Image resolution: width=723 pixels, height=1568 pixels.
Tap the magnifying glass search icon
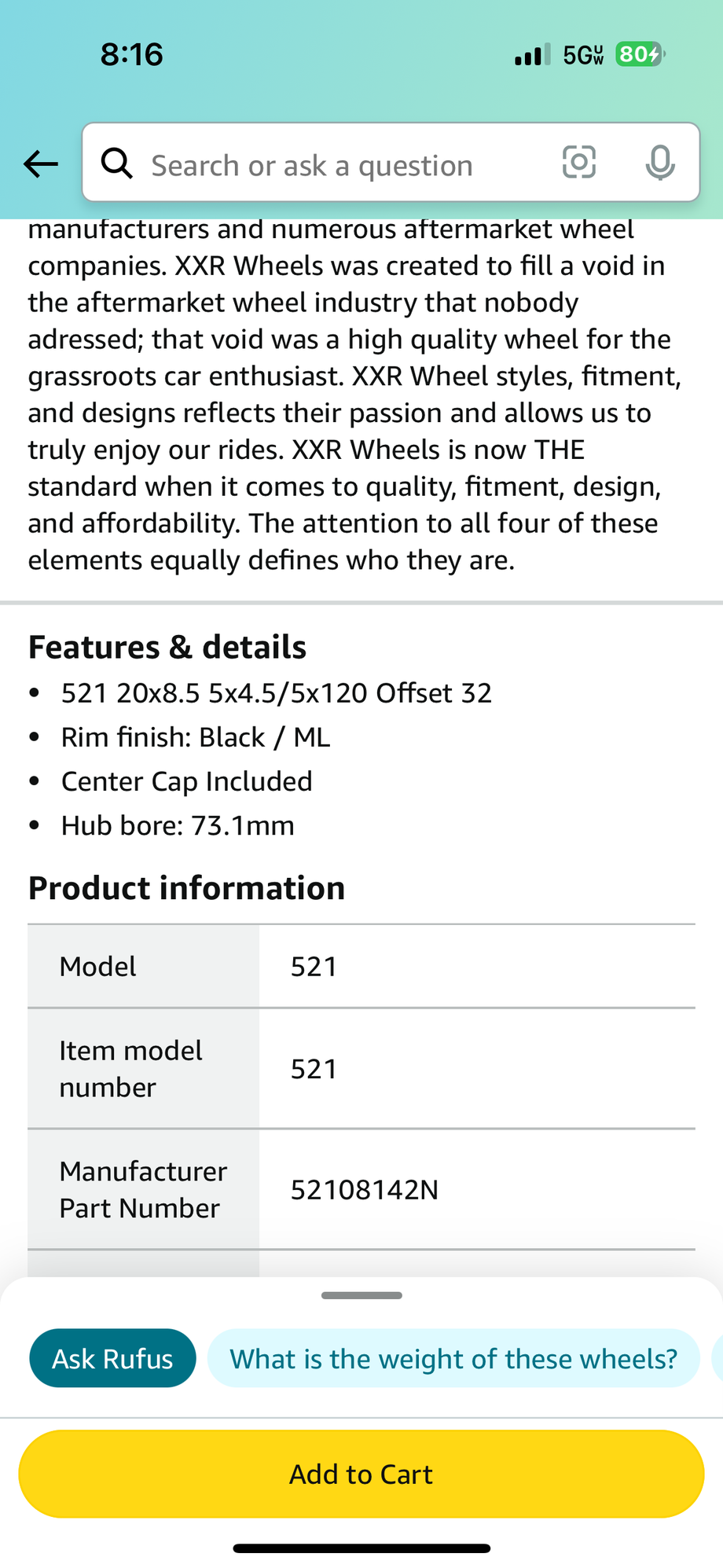point(116,163)
